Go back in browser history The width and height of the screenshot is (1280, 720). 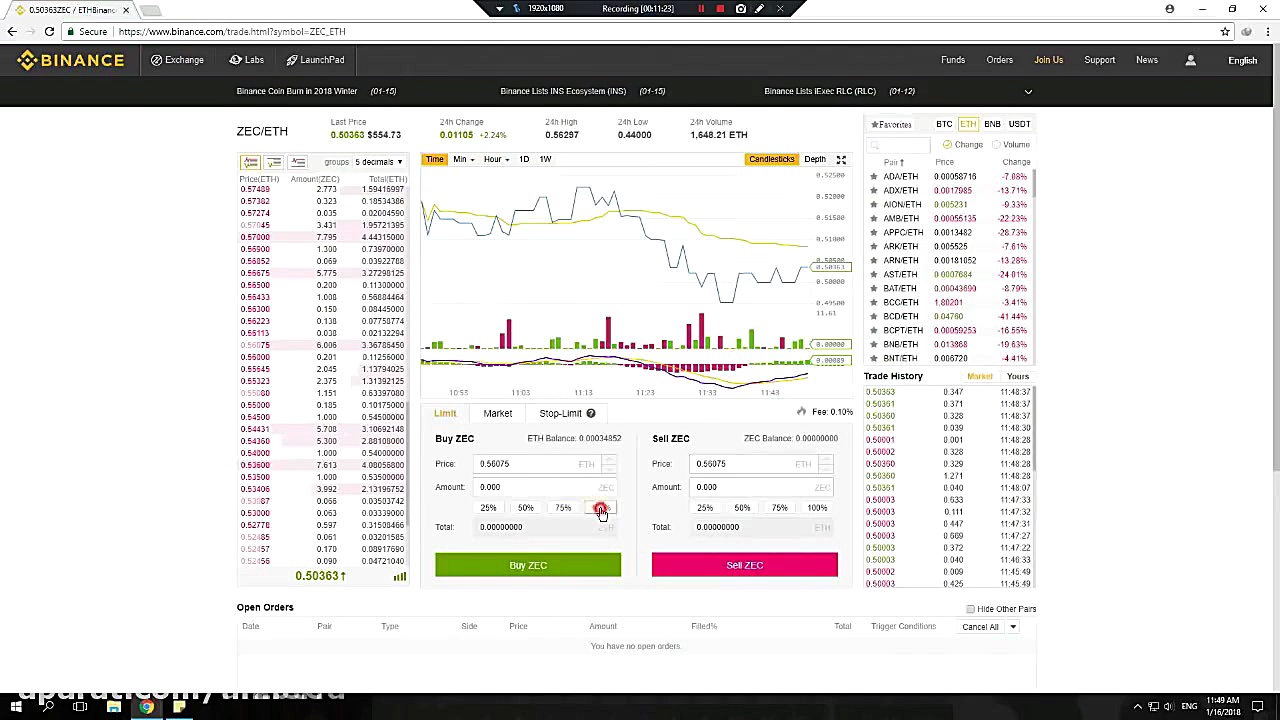point(12,32)
